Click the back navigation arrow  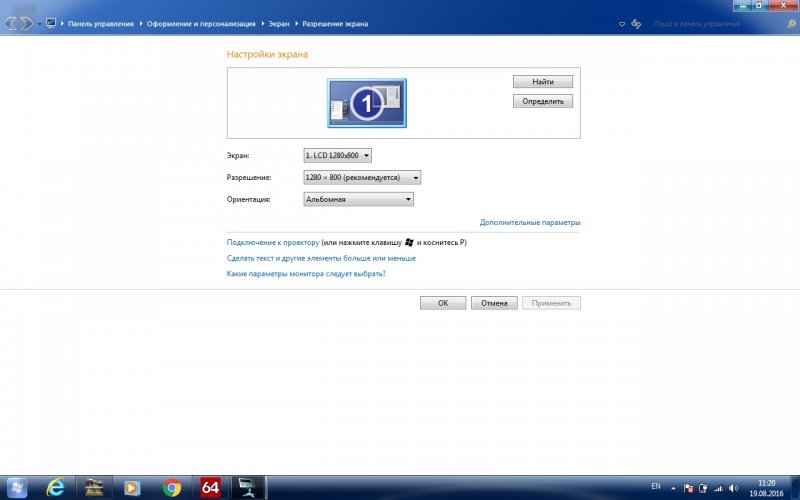pos(11,22)
